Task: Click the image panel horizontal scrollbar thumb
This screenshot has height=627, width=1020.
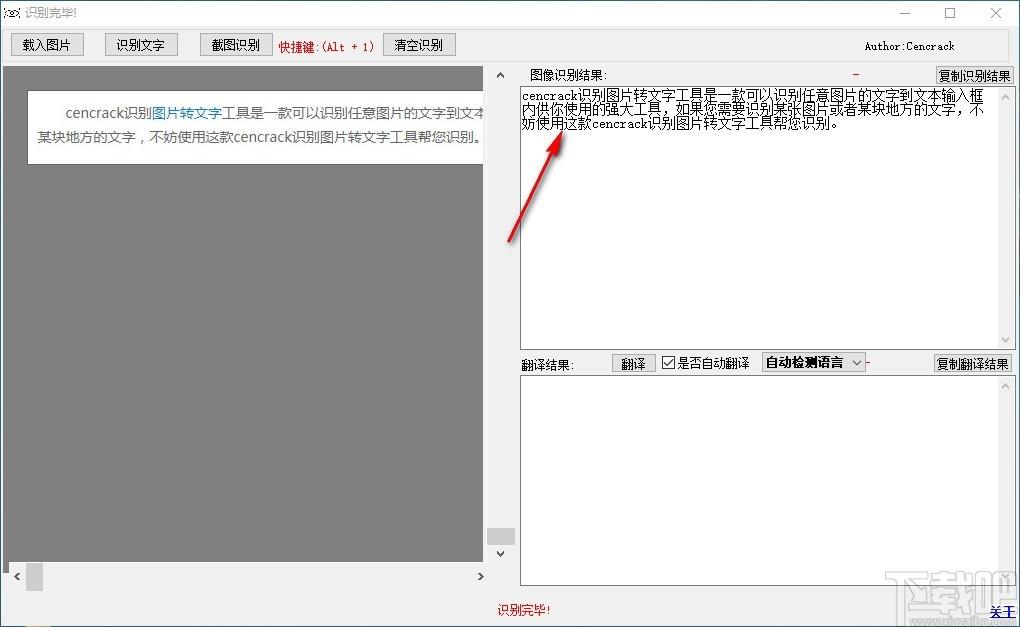Action: 34,577
